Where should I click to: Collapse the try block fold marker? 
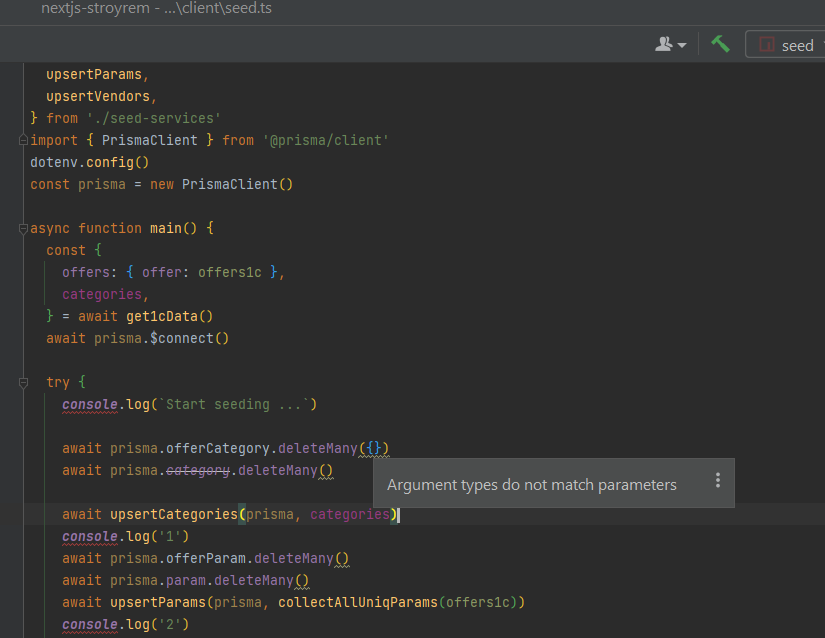[23, 382]
